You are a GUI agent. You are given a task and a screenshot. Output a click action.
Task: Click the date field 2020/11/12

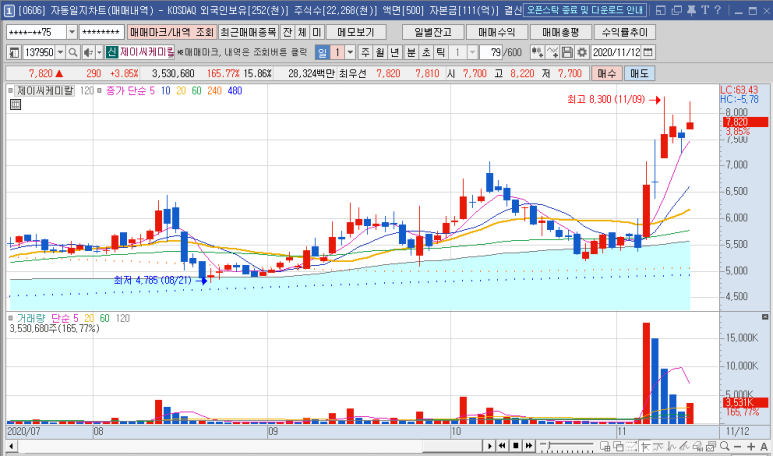coord(616,52)
